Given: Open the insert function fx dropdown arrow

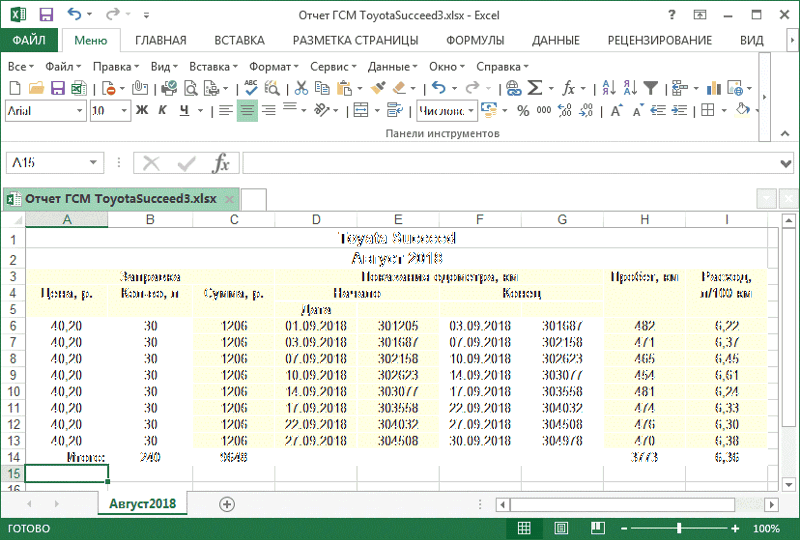Looking at the screenshot, I should (x=584, y=88).
